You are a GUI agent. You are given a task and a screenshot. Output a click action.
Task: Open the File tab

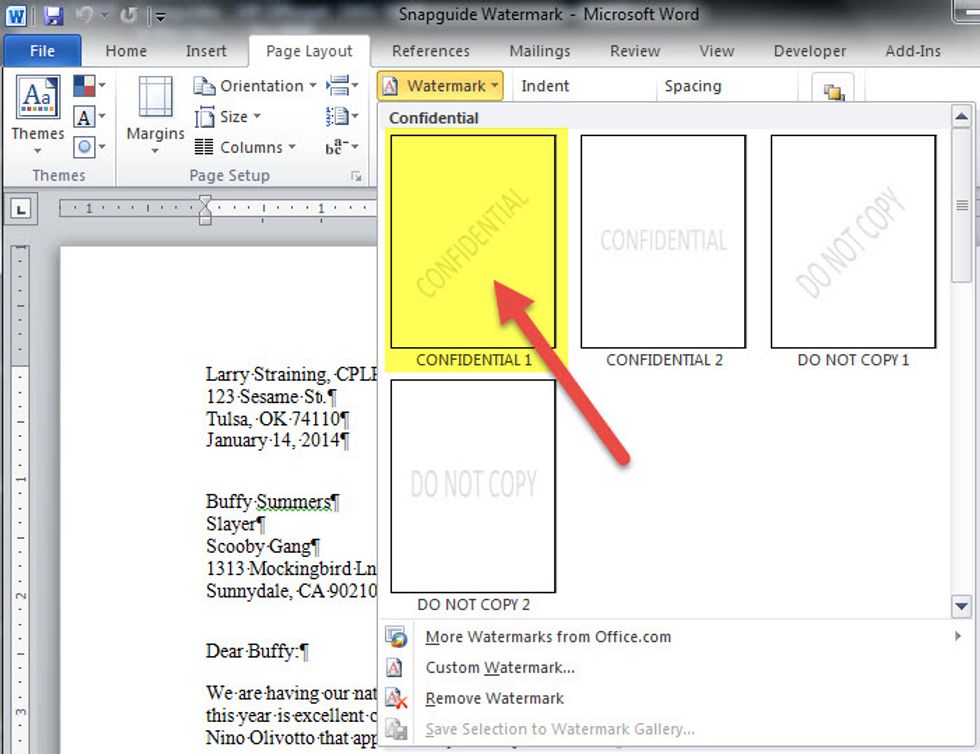(42, 51)
